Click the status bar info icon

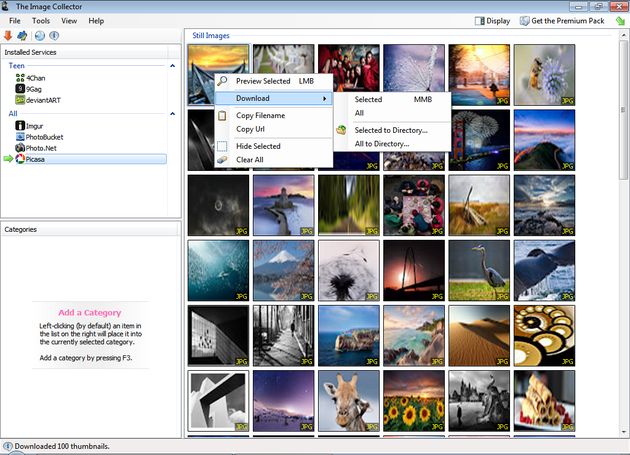8,446
